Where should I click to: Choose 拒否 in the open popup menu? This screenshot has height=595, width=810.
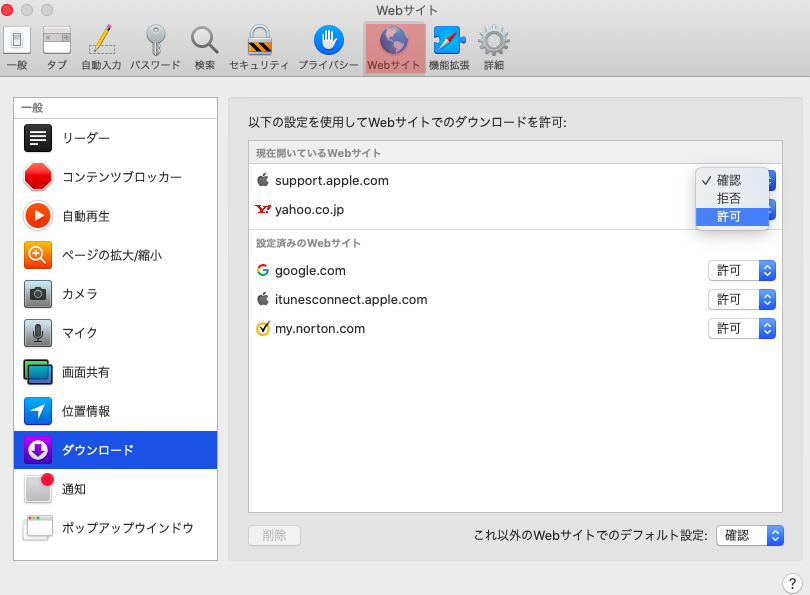(729, 198)
